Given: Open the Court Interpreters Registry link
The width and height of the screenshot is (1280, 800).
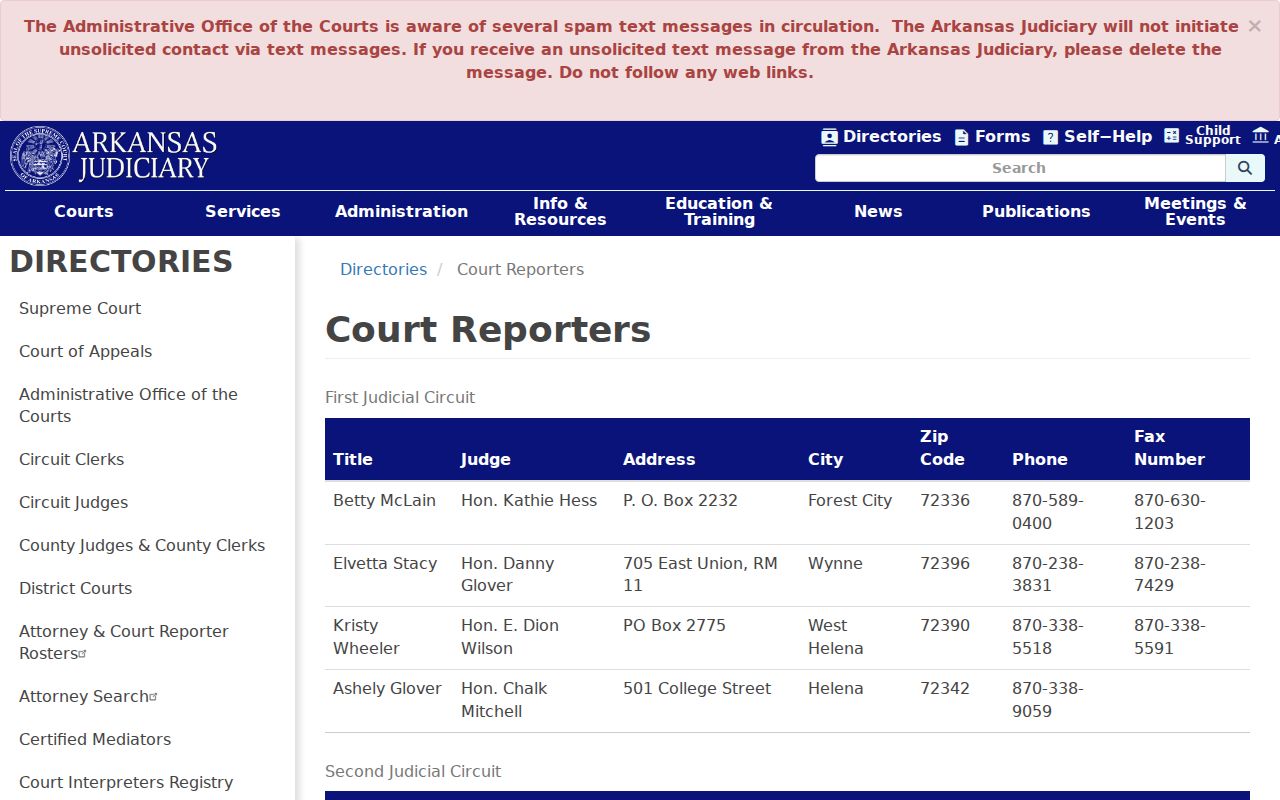Looking at the screenshot, I should (126, 782).
